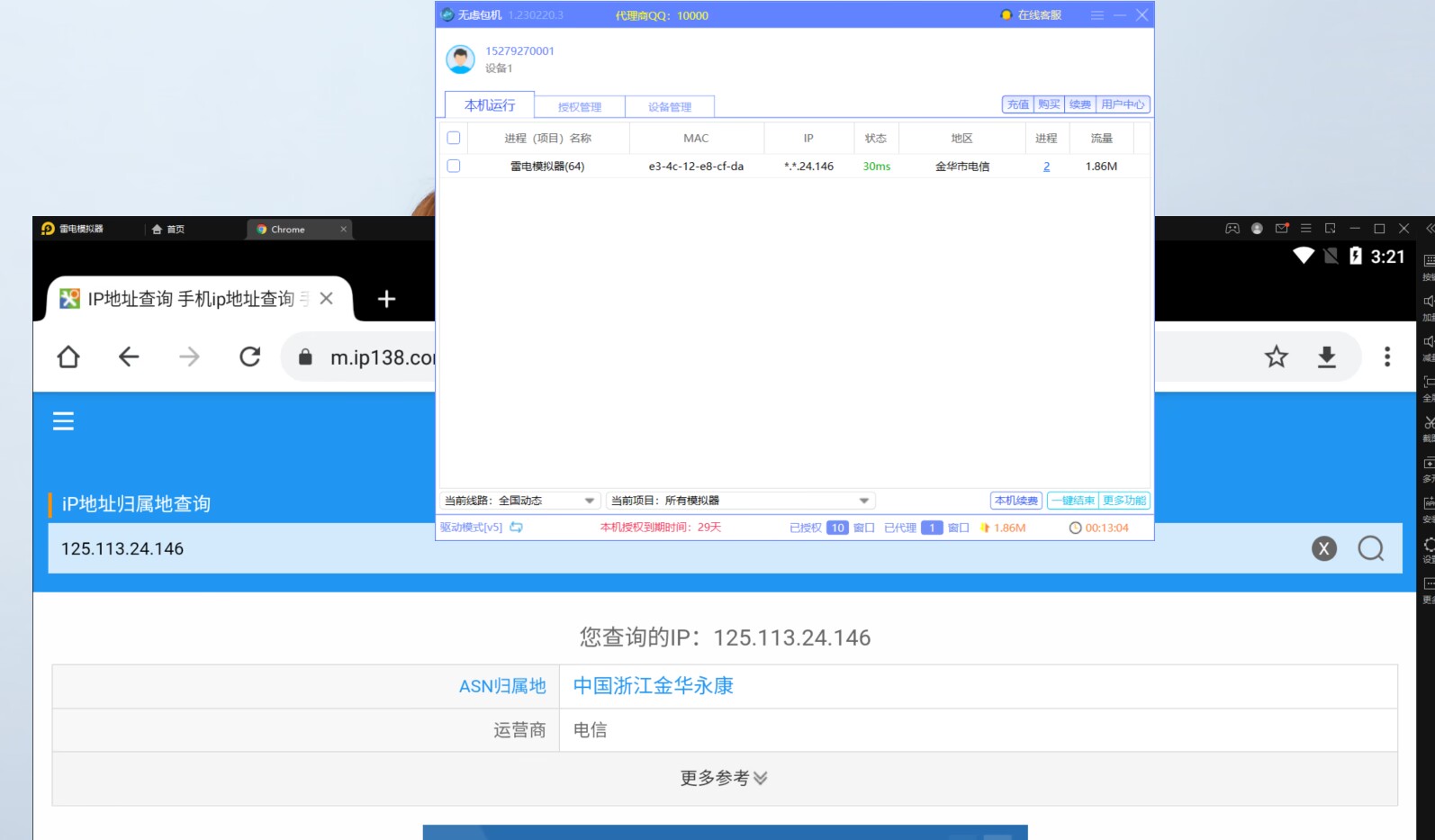
Task: Bookmark this page with star icon
Action: (1277, 357)
